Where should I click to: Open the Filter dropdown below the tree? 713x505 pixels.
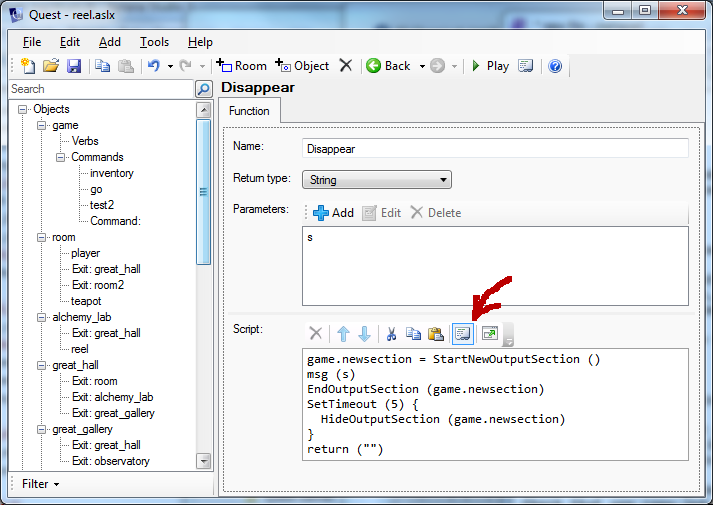(40, 484)
